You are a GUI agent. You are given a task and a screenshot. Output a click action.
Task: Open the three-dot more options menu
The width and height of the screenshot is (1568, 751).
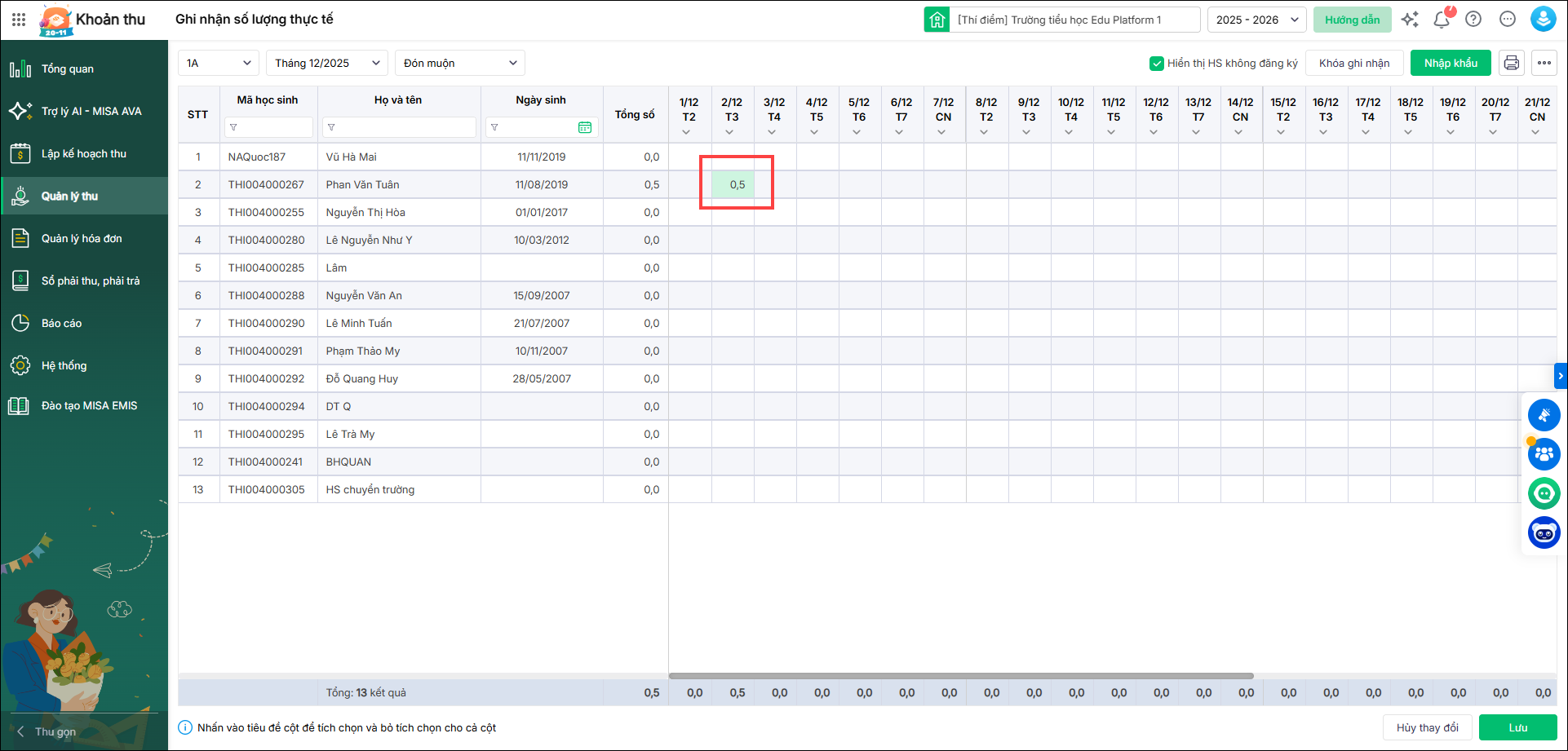click(1544, 63)
